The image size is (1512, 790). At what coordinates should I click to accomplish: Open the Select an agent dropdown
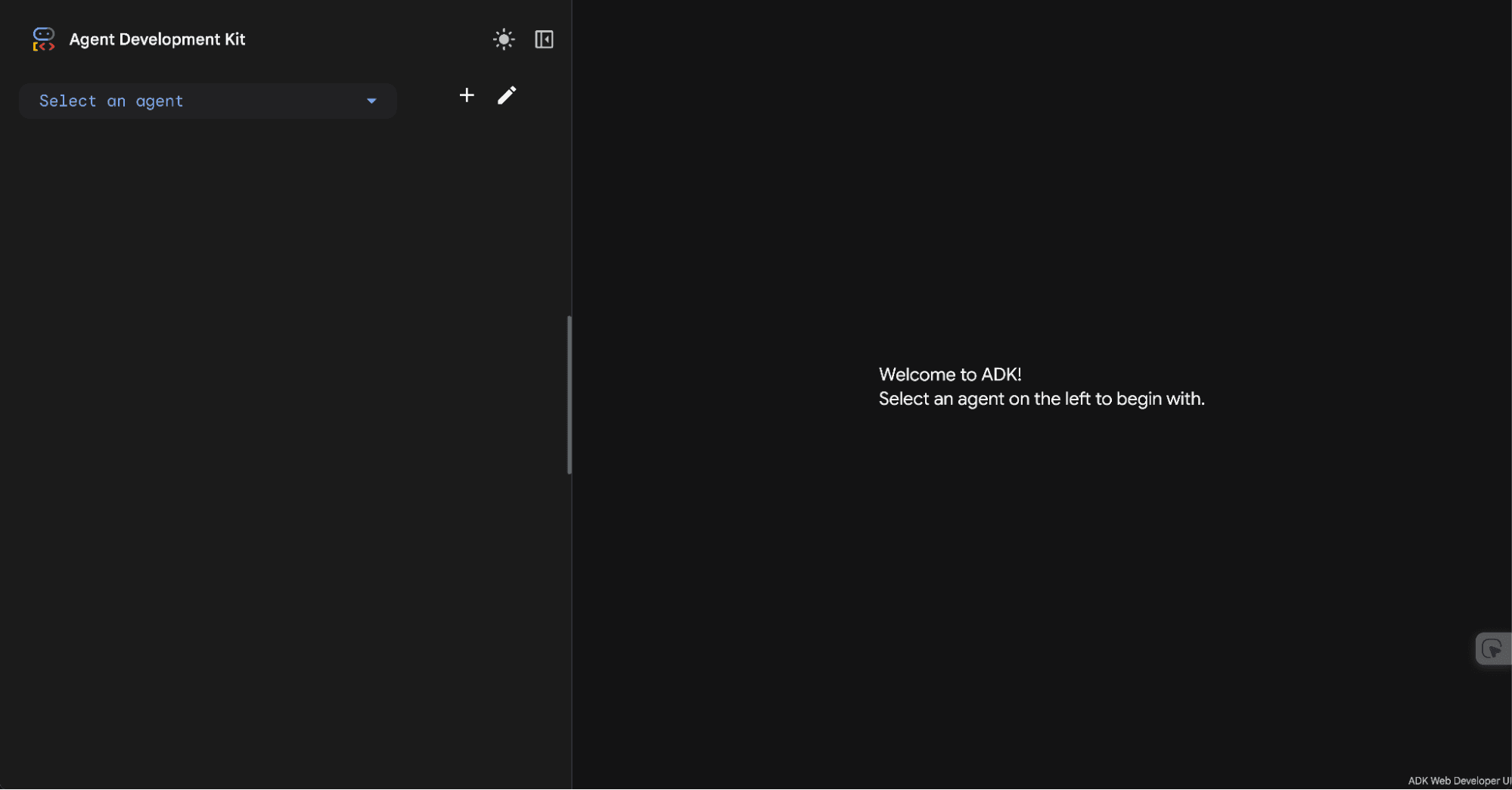(208, 101)
